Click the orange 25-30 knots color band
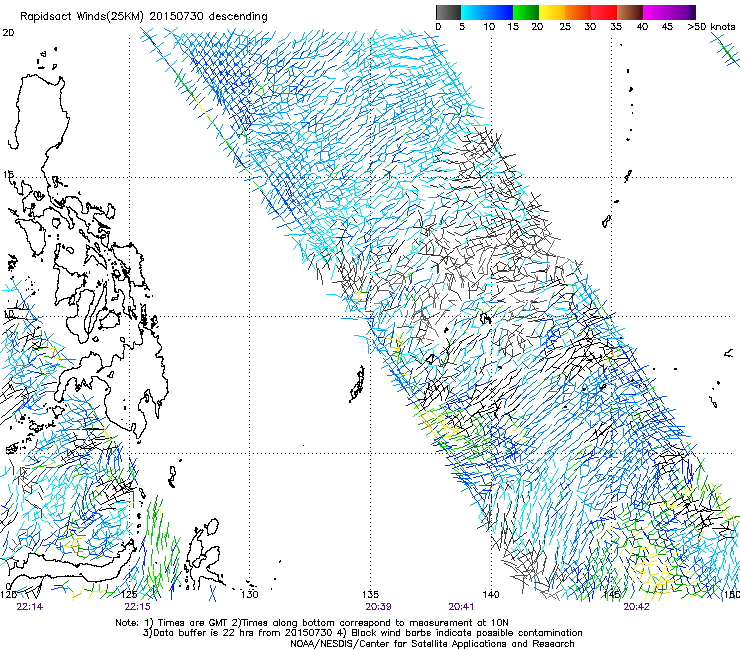This screenshot has height=650, width=740. point(578,12)
